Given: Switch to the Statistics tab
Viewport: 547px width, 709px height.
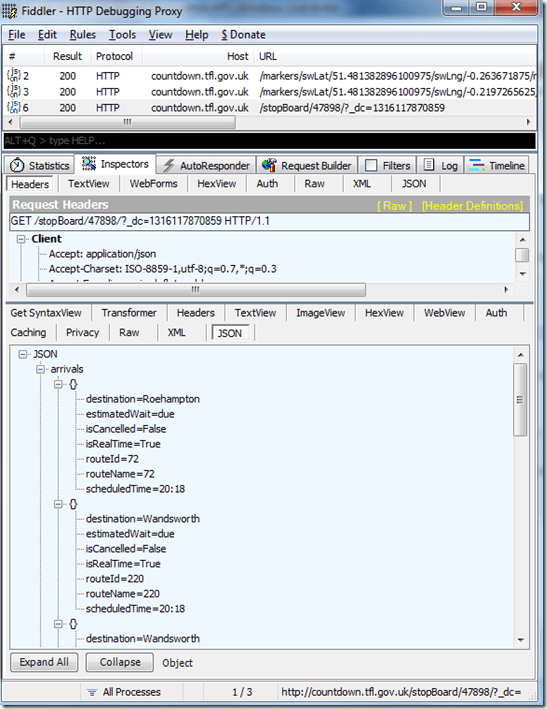Looking at the screenshot, I should [x=40, y=165].
